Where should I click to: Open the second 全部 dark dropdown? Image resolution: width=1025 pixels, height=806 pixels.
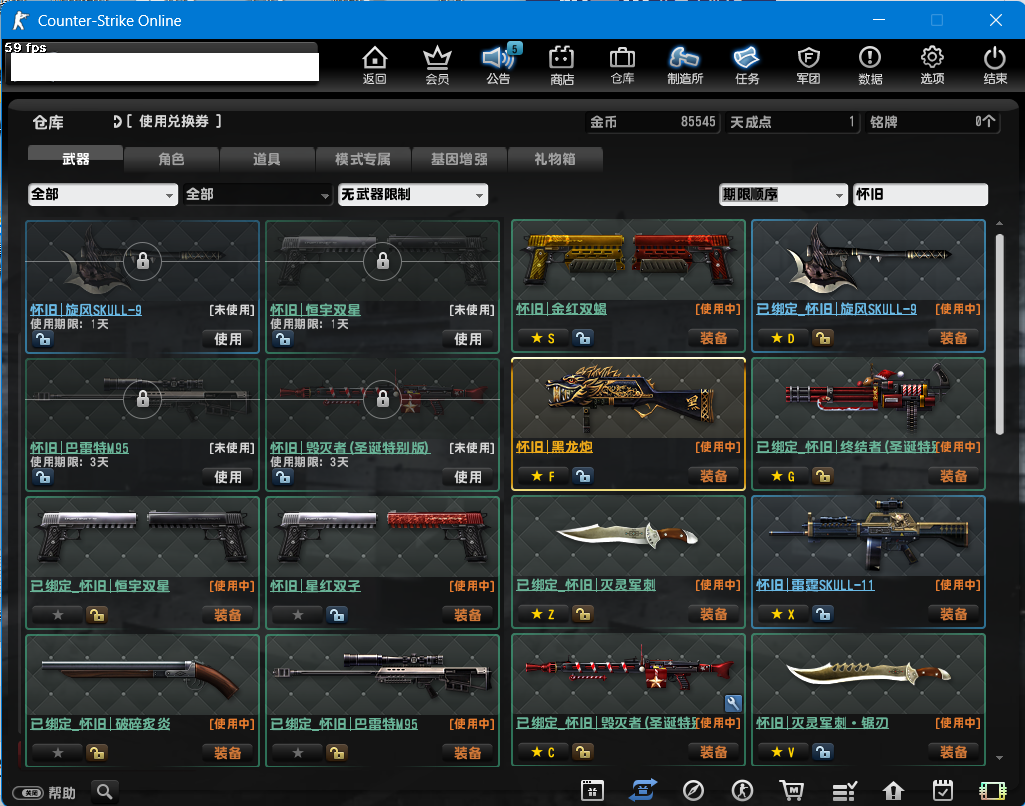[258, 194]
